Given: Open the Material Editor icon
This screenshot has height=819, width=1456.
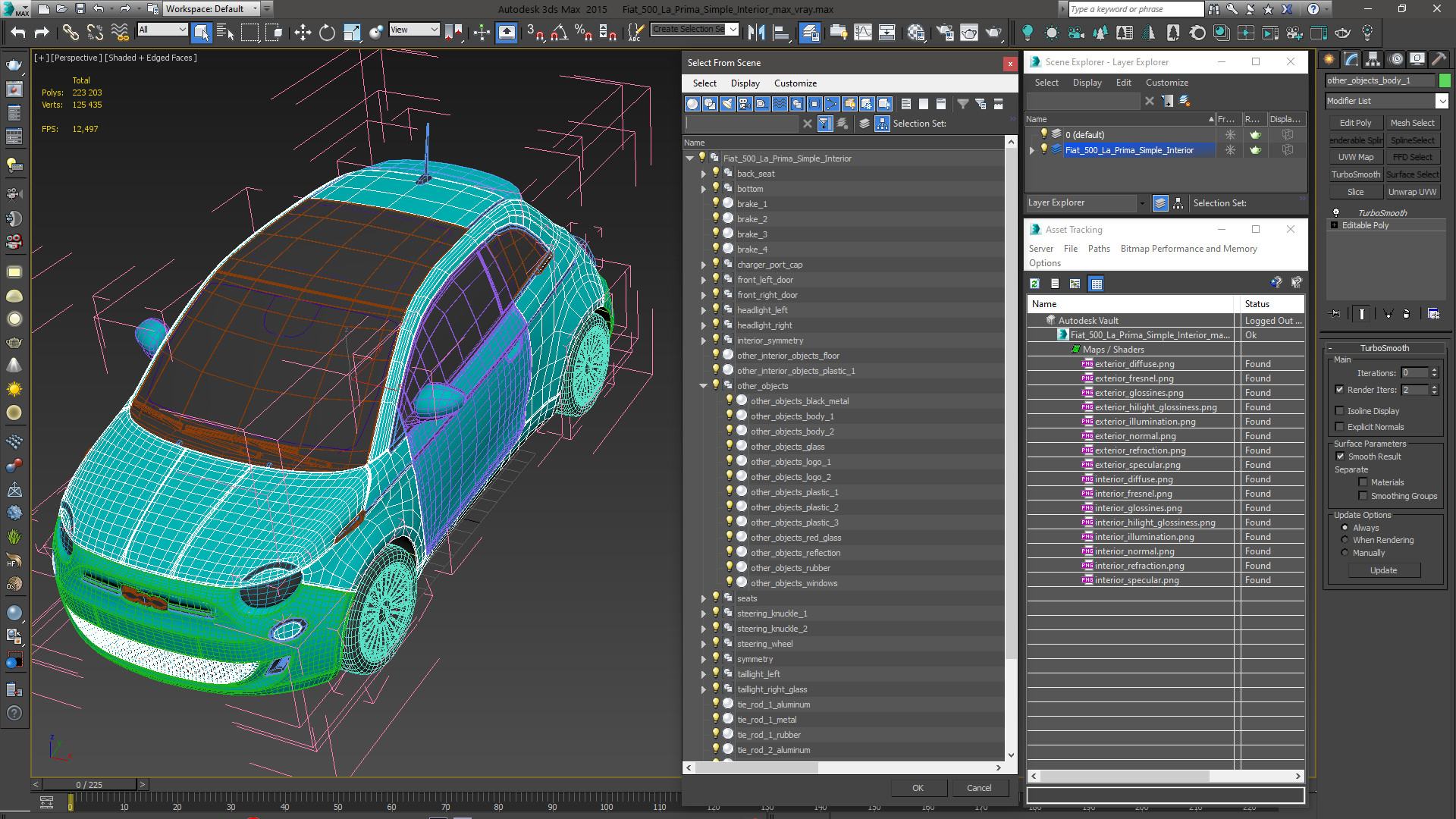Looking at the screenshot, I should coord(916,33).
